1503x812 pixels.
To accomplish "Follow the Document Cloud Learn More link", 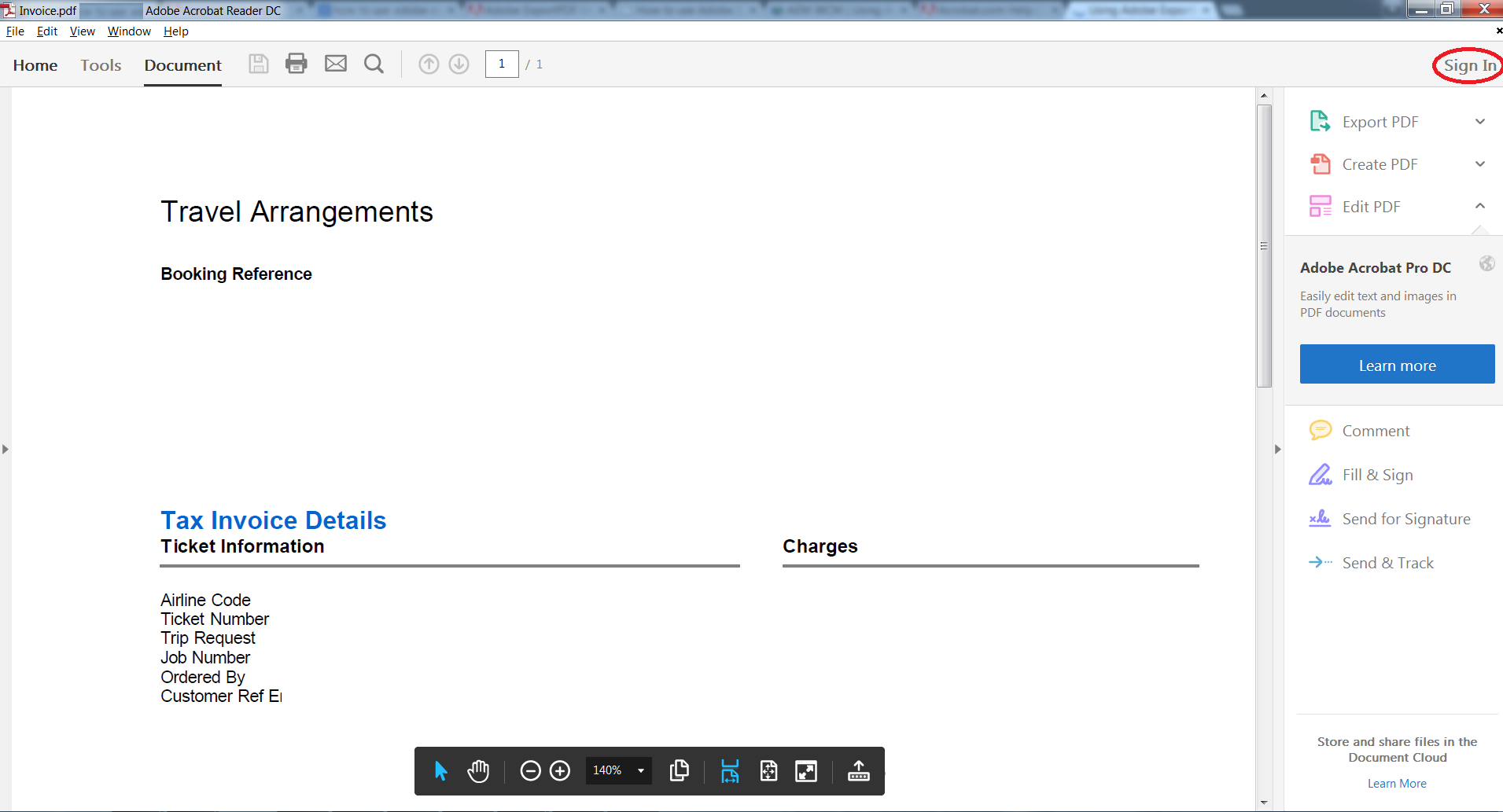I will click(x=1397, y=784).
